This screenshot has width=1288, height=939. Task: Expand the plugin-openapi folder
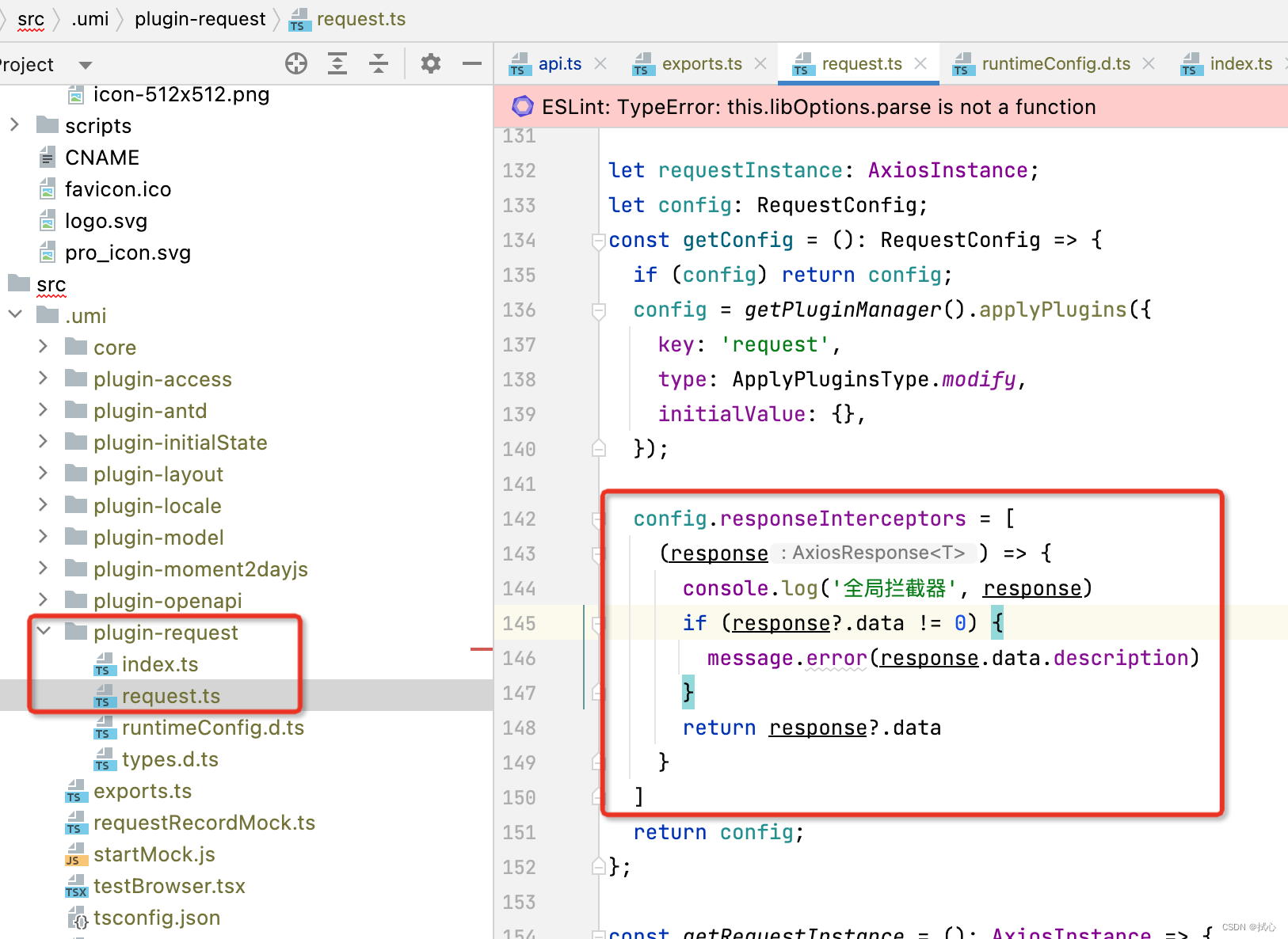43,599
